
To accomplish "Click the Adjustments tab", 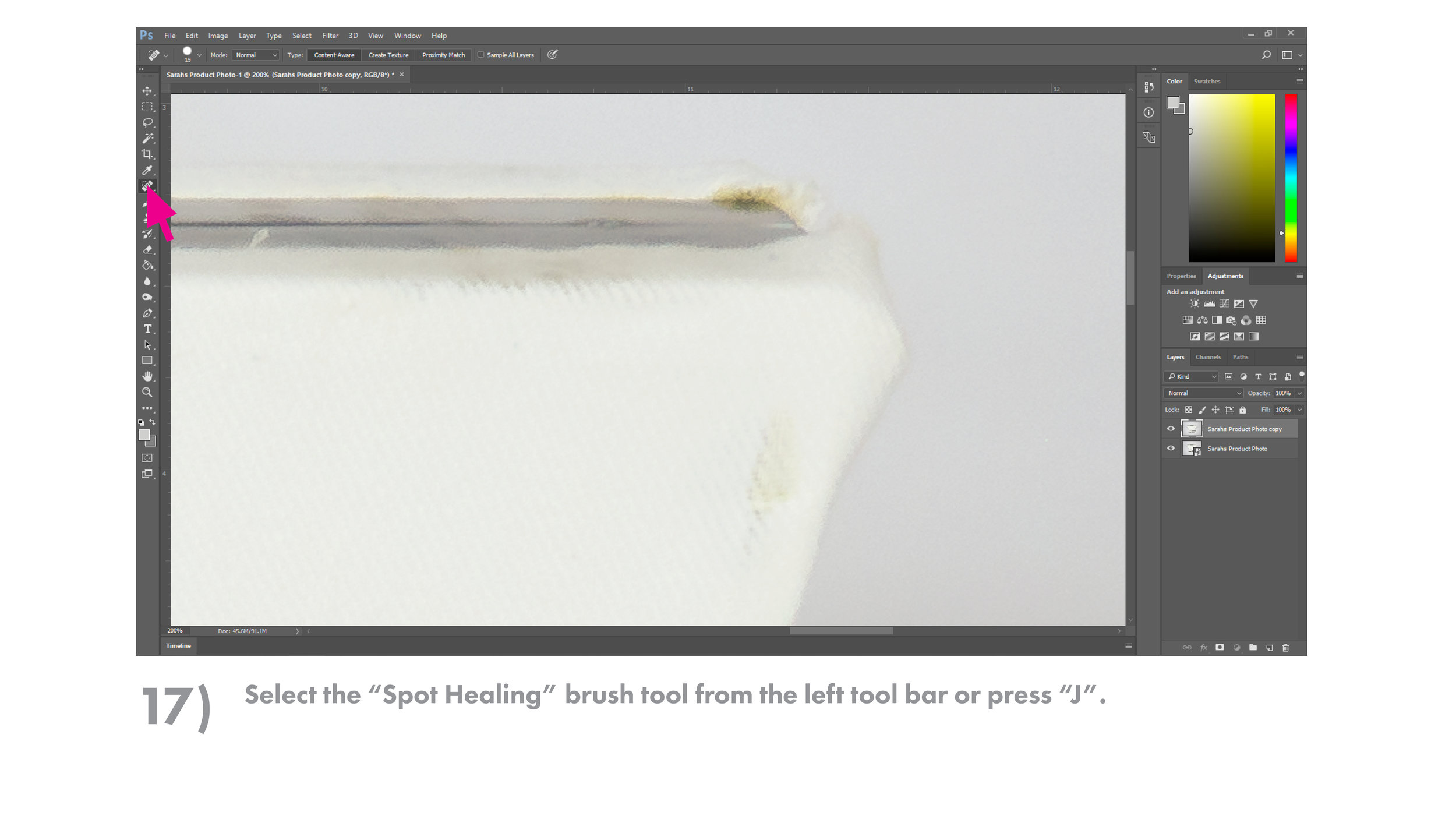I will (1225, 275).
